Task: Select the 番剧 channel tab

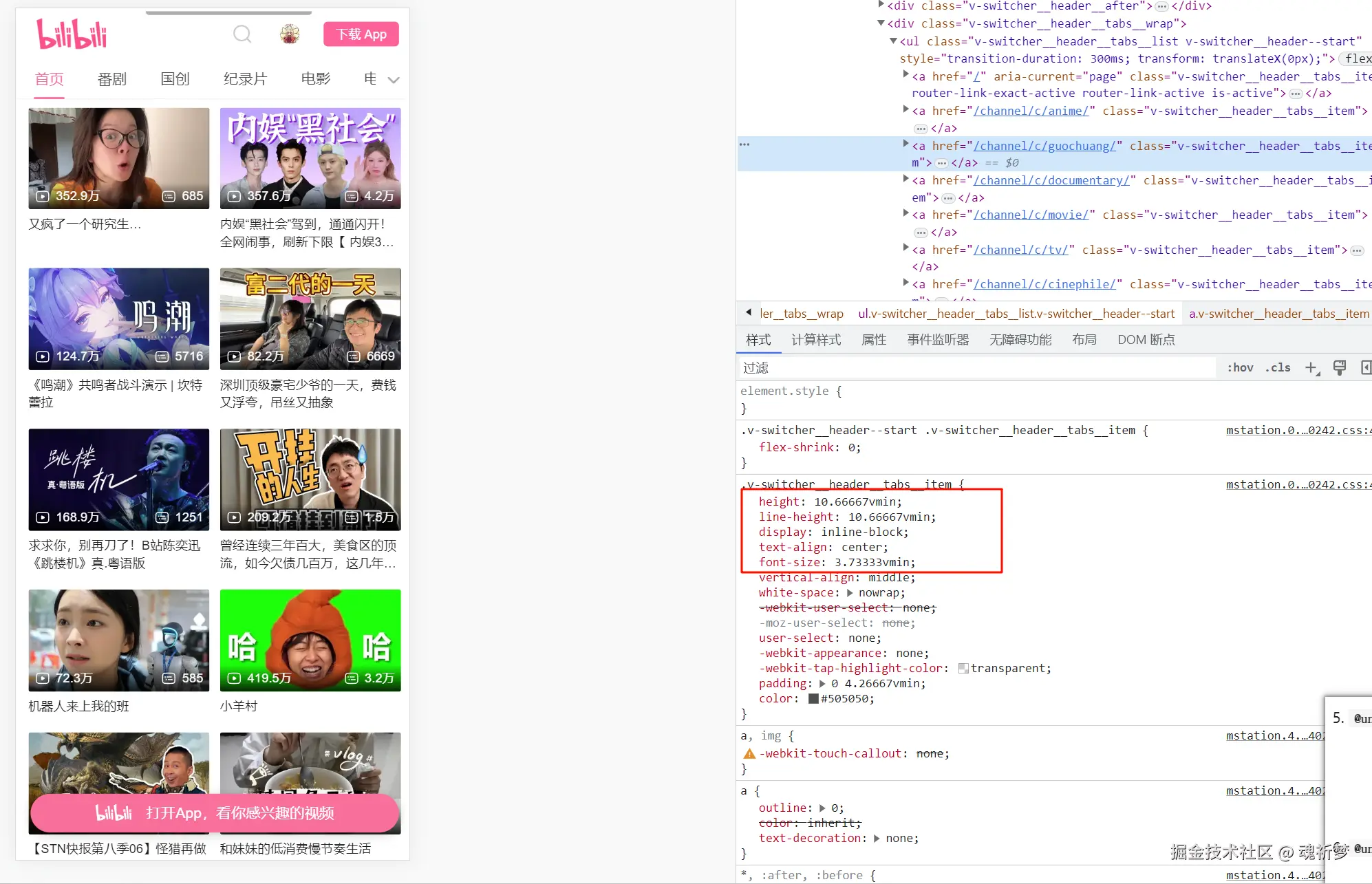Action: 112,79
